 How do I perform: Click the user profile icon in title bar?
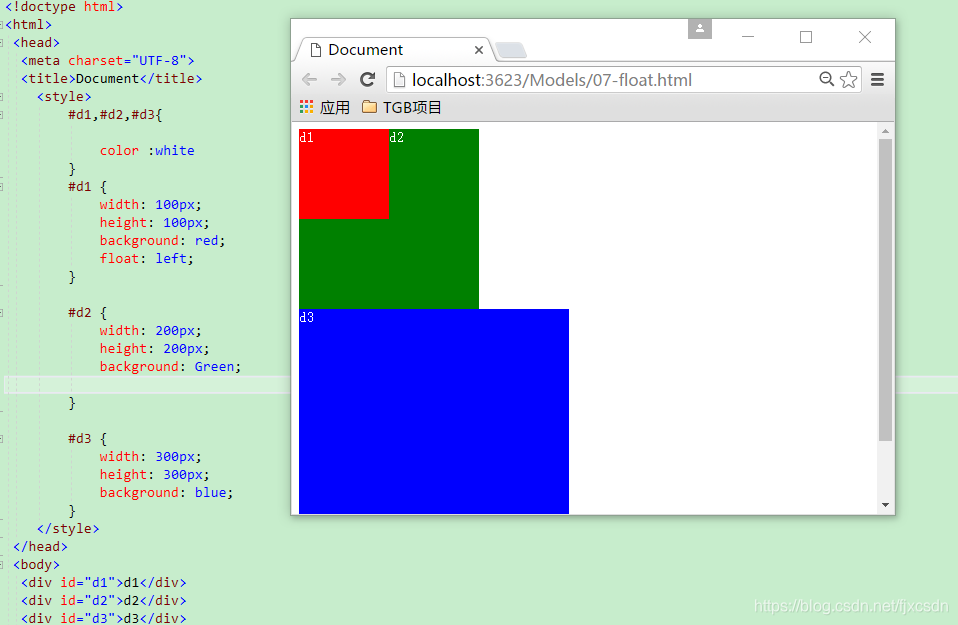click(x=700, y=29)
